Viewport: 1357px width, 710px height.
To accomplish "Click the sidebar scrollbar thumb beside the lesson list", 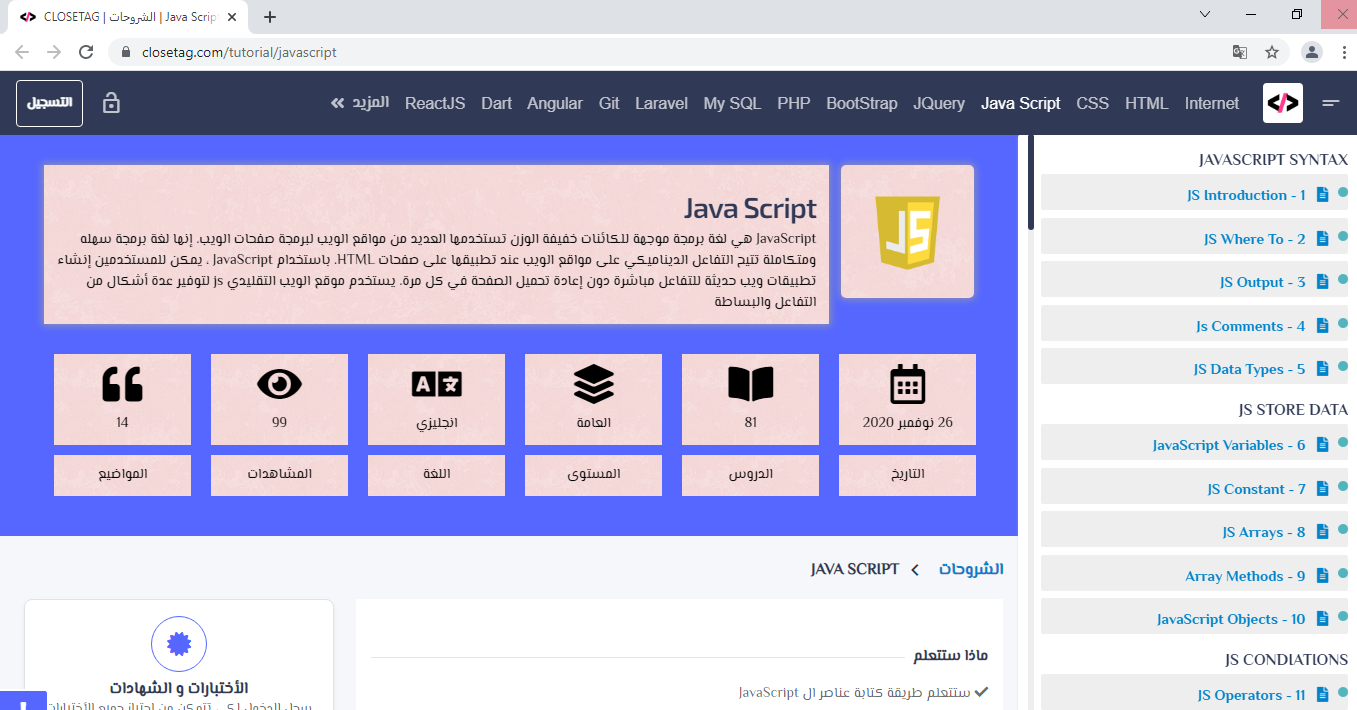I will point(1031,182).
